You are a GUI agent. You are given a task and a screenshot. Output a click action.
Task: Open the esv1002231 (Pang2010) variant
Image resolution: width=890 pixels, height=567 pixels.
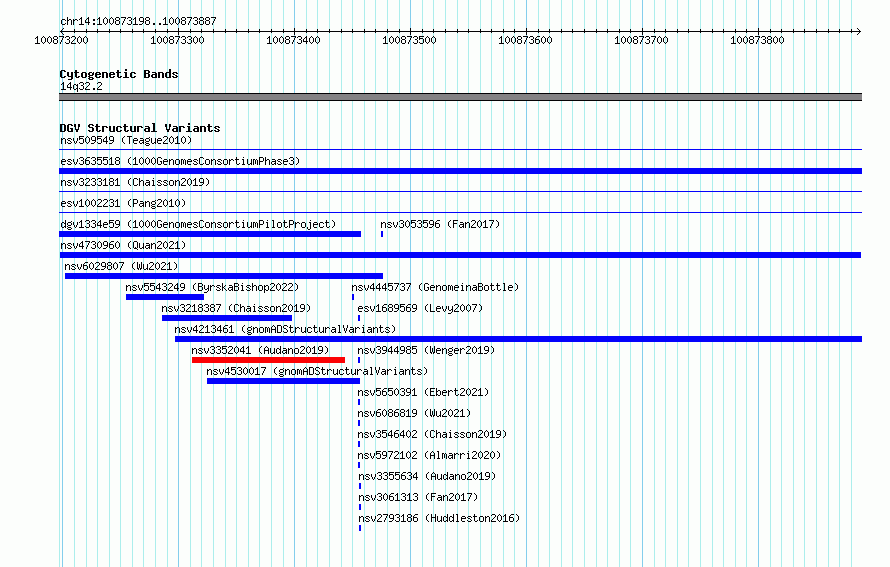[123, 203]
